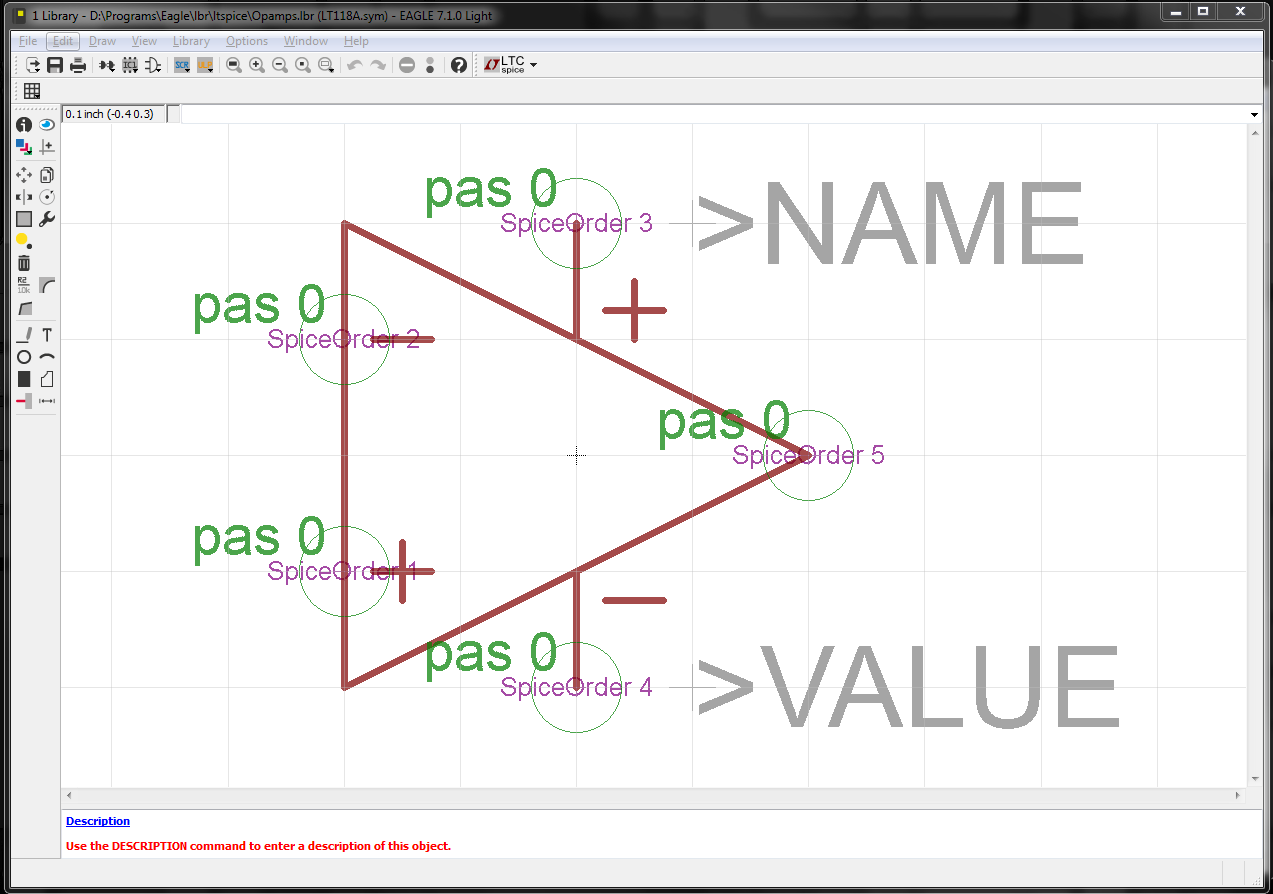Select the Info tool
Screen dimensions: 1273x894
23,124
